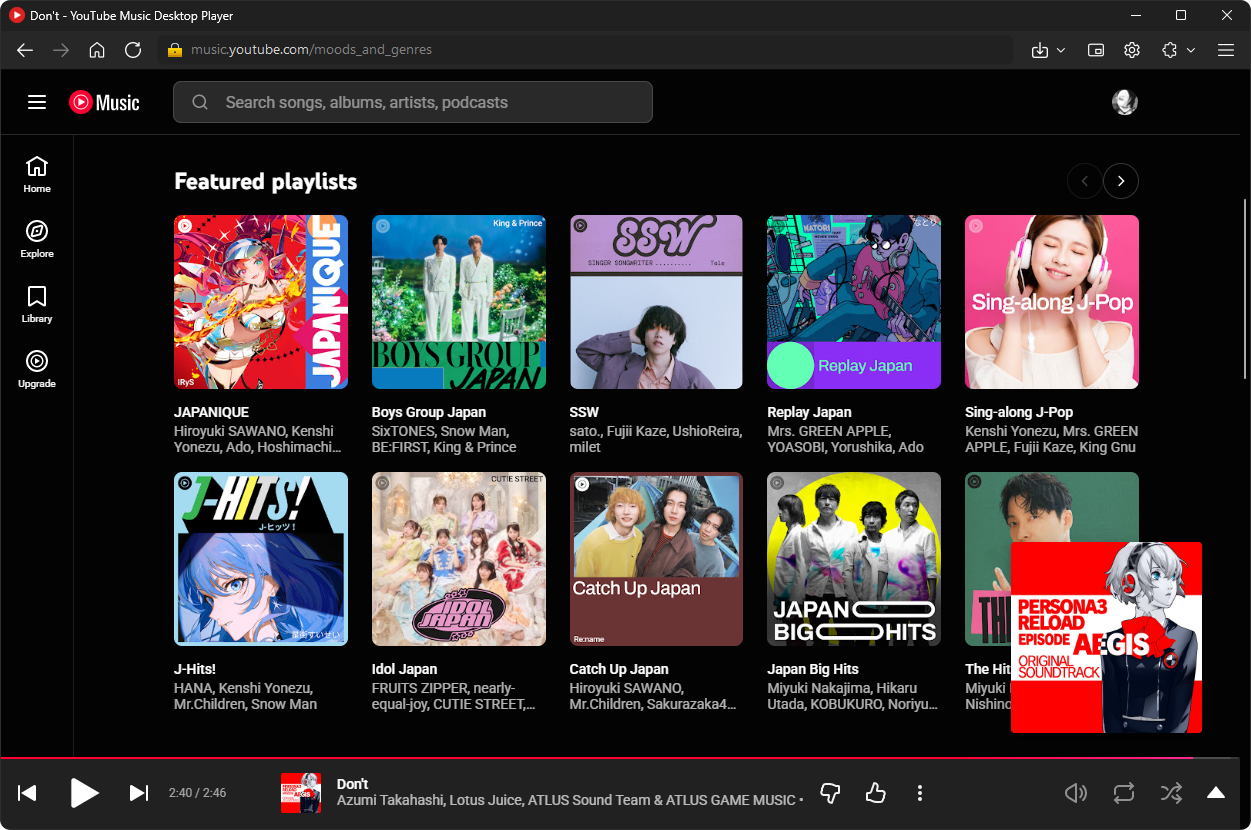Open the browser application menu
The image size is (1251, 830).
[x=1226, y=49]
